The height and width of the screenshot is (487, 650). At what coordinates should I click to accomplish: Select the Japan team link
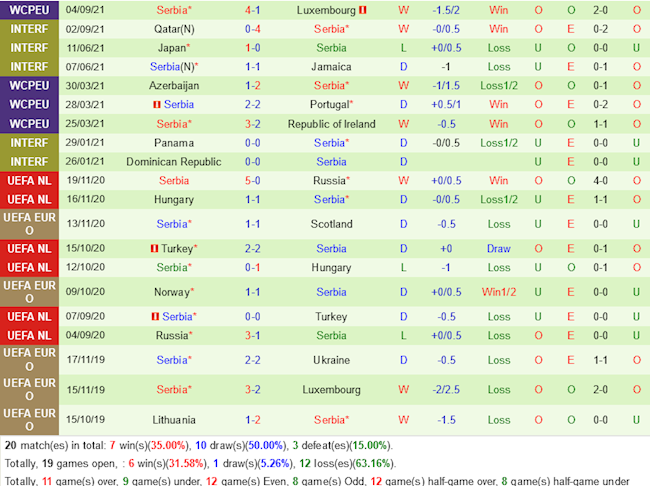pos(174,48)
